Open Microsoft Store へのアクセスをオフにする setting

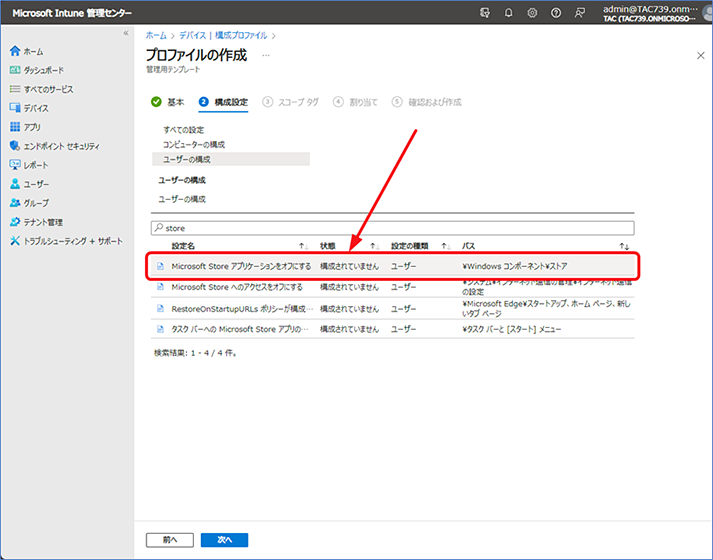tap(236, 287)
